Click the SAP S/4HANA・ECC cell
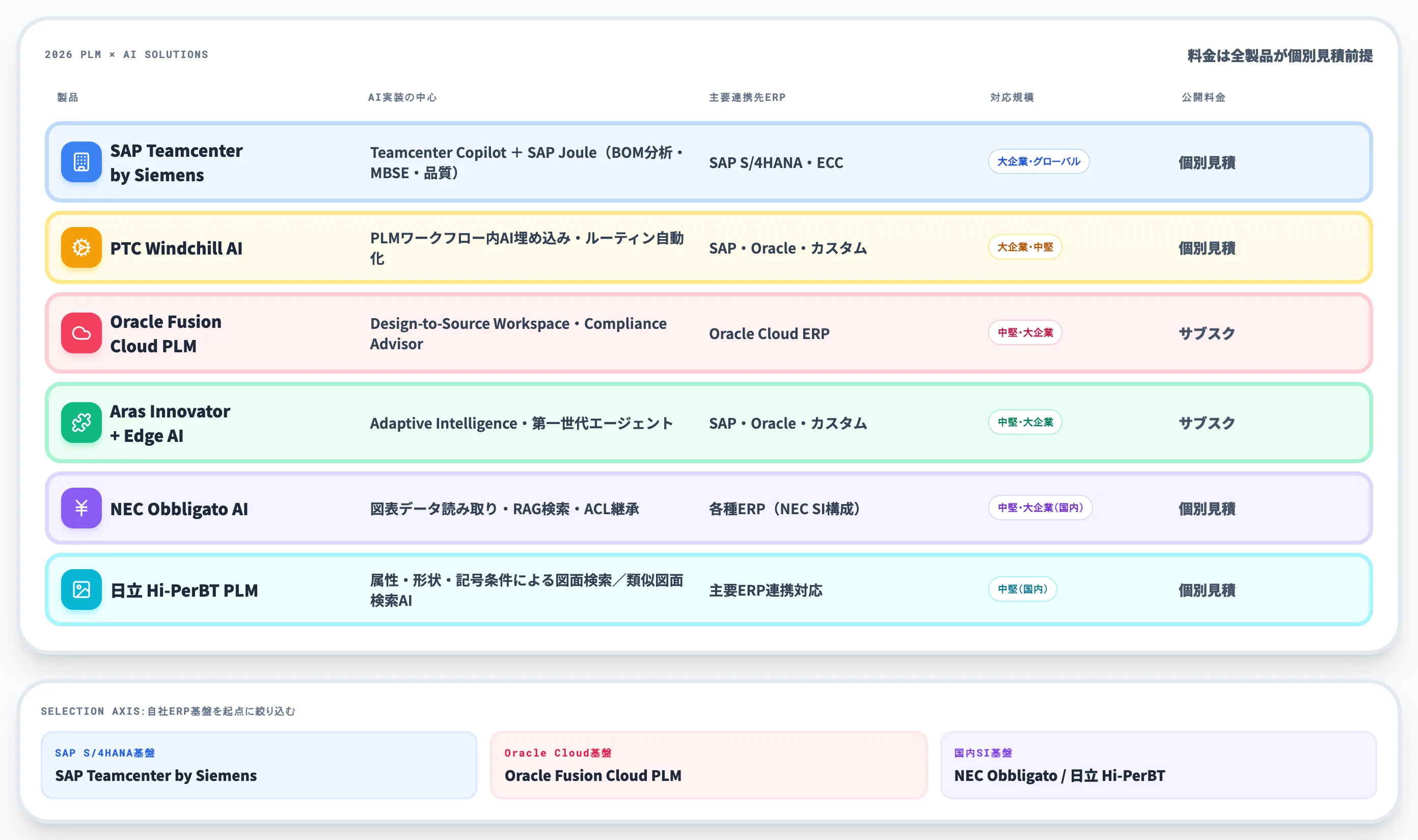Viewport: 1418px width, 840px height. tap(776, 163)
